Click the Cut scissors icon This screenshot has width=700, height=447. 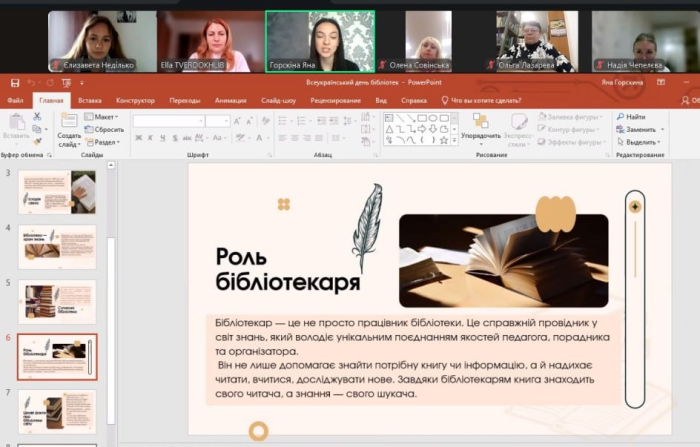(x=38, y=117)
